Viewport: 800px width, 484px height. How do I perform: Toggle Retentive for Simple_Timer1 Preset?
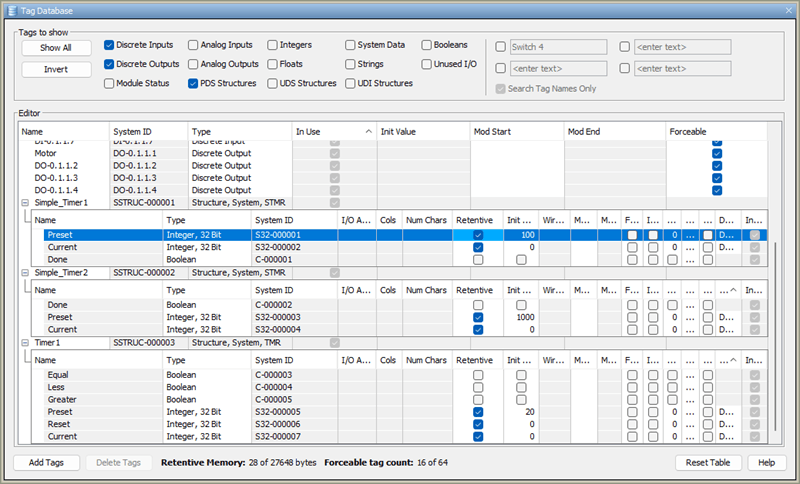pos(478,235)
